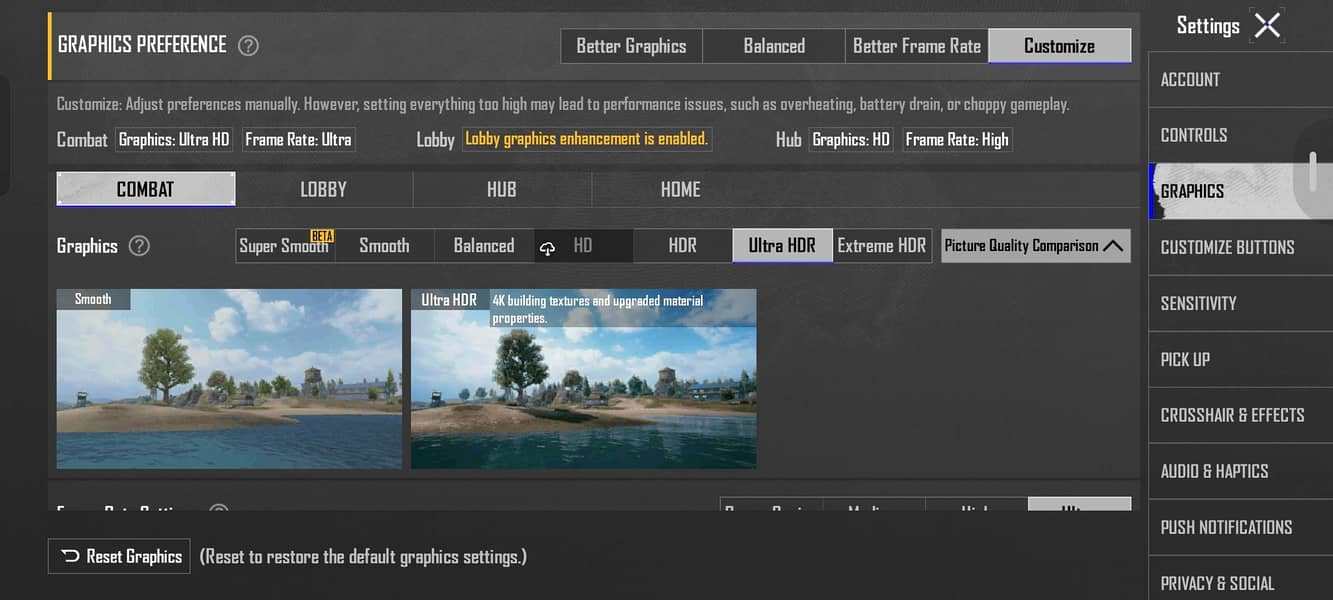Choose the Balanced preference preset
This screenshot has width=1333, height=600.
coord(774,46)
